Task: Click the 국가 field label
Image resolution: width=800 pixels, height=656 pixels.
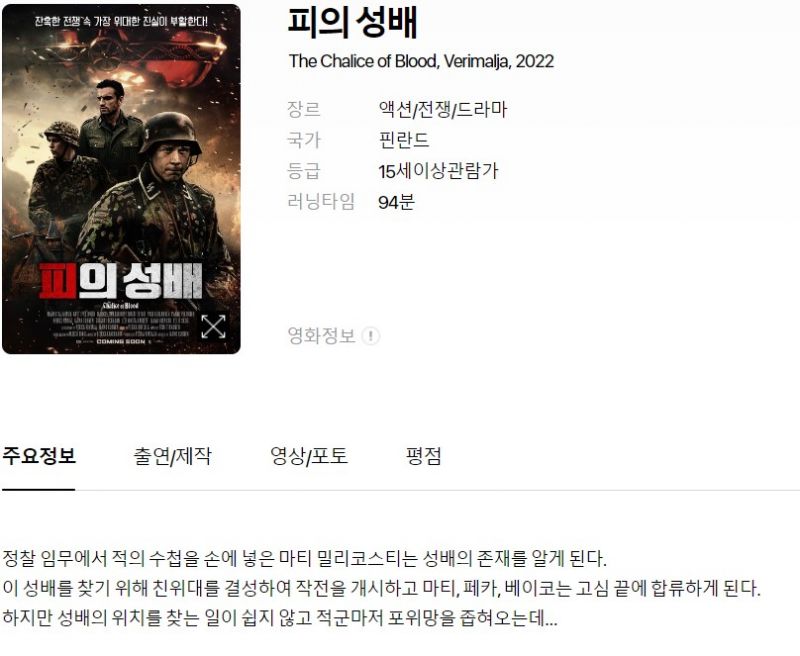Action: (304, 140)
